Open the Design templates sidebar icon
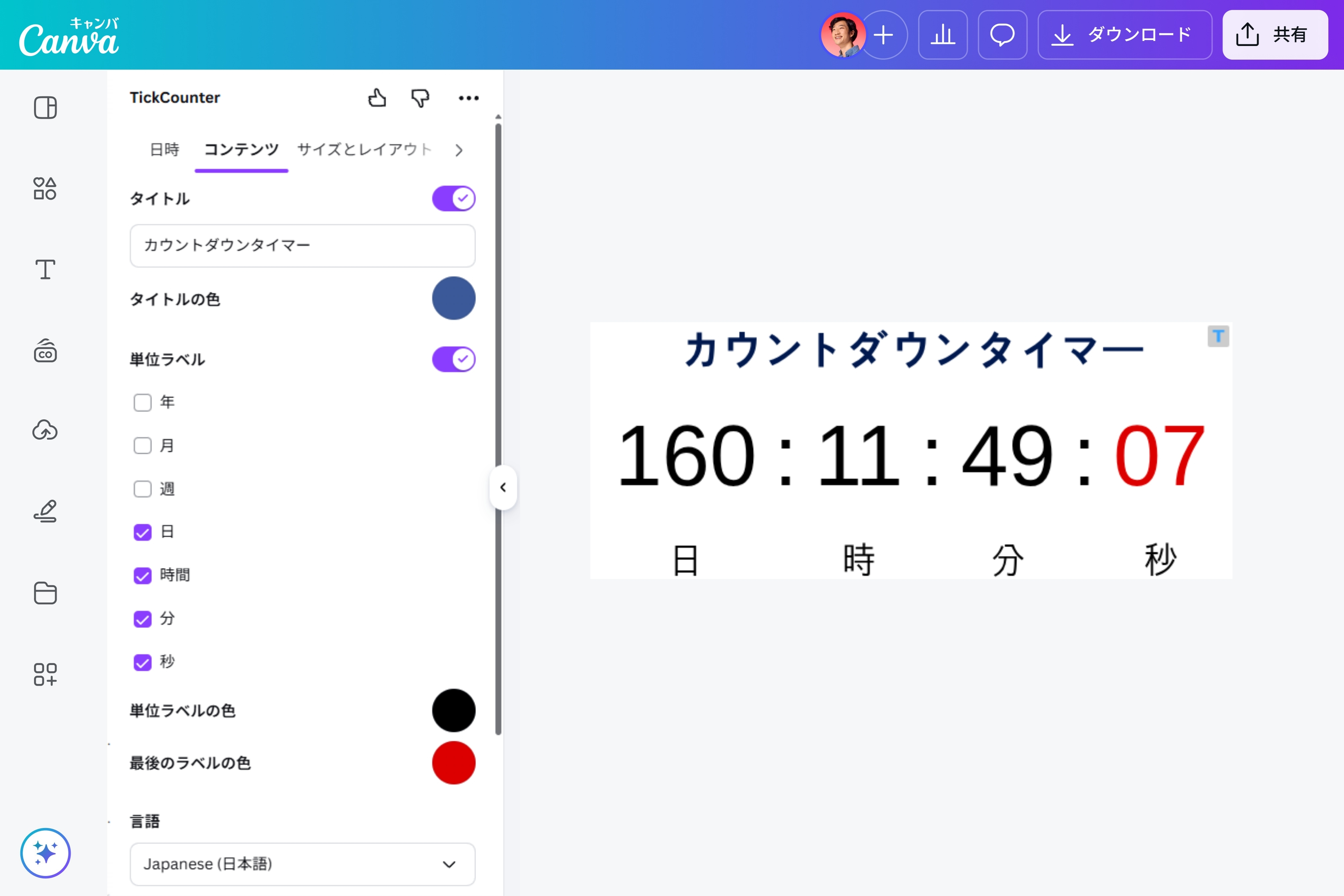Image resolution: width=1344 pixels, height=896 pixels. 45,107
